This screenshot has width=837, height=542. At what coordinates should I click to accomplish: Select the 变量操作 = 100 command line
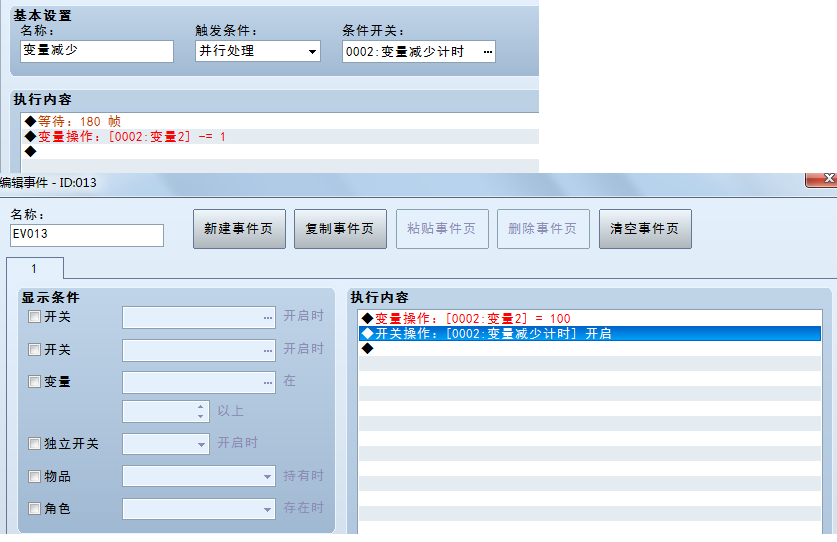point(590,319)
